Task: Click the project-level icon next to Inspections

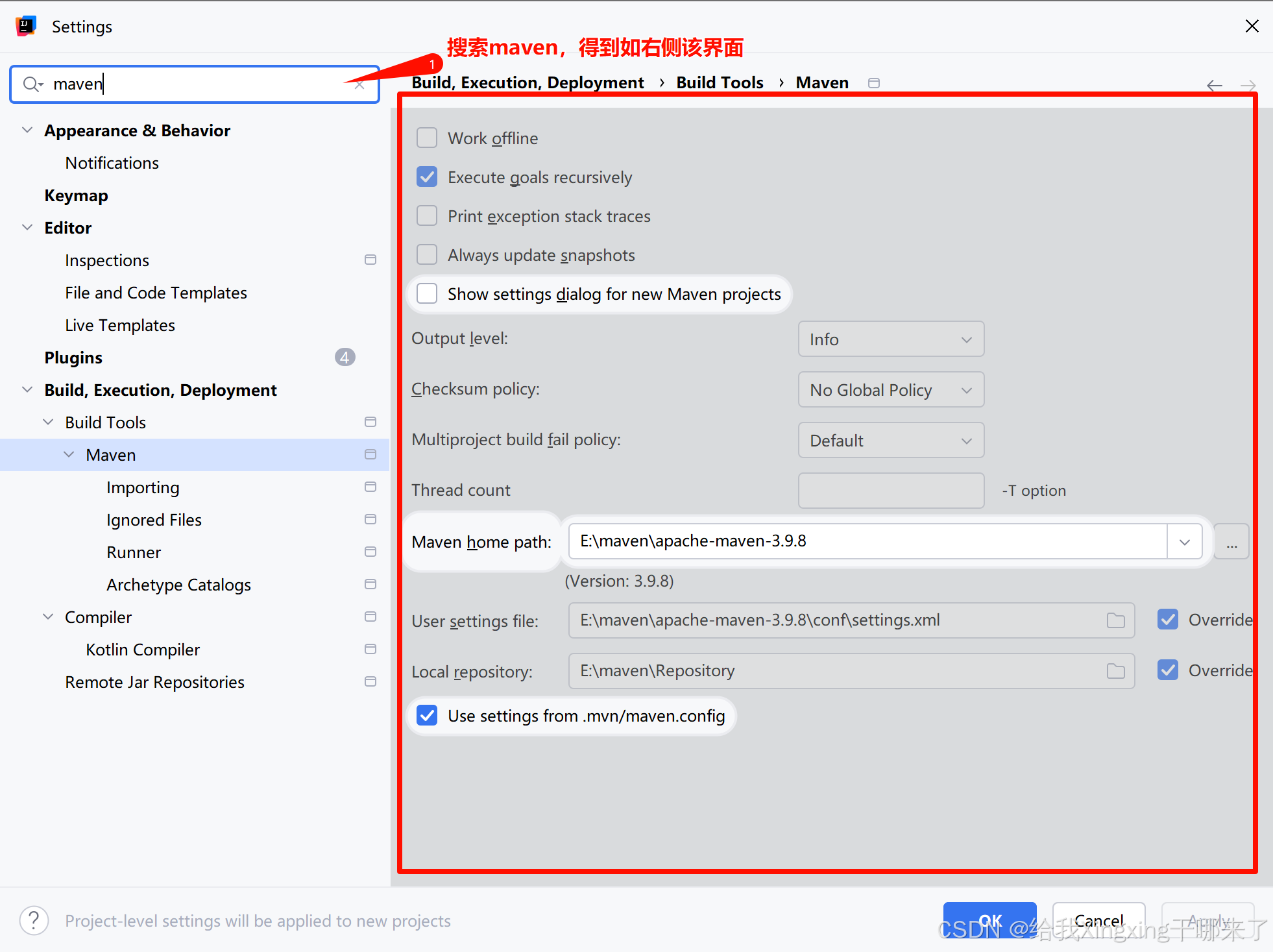Action: point(370,260)
